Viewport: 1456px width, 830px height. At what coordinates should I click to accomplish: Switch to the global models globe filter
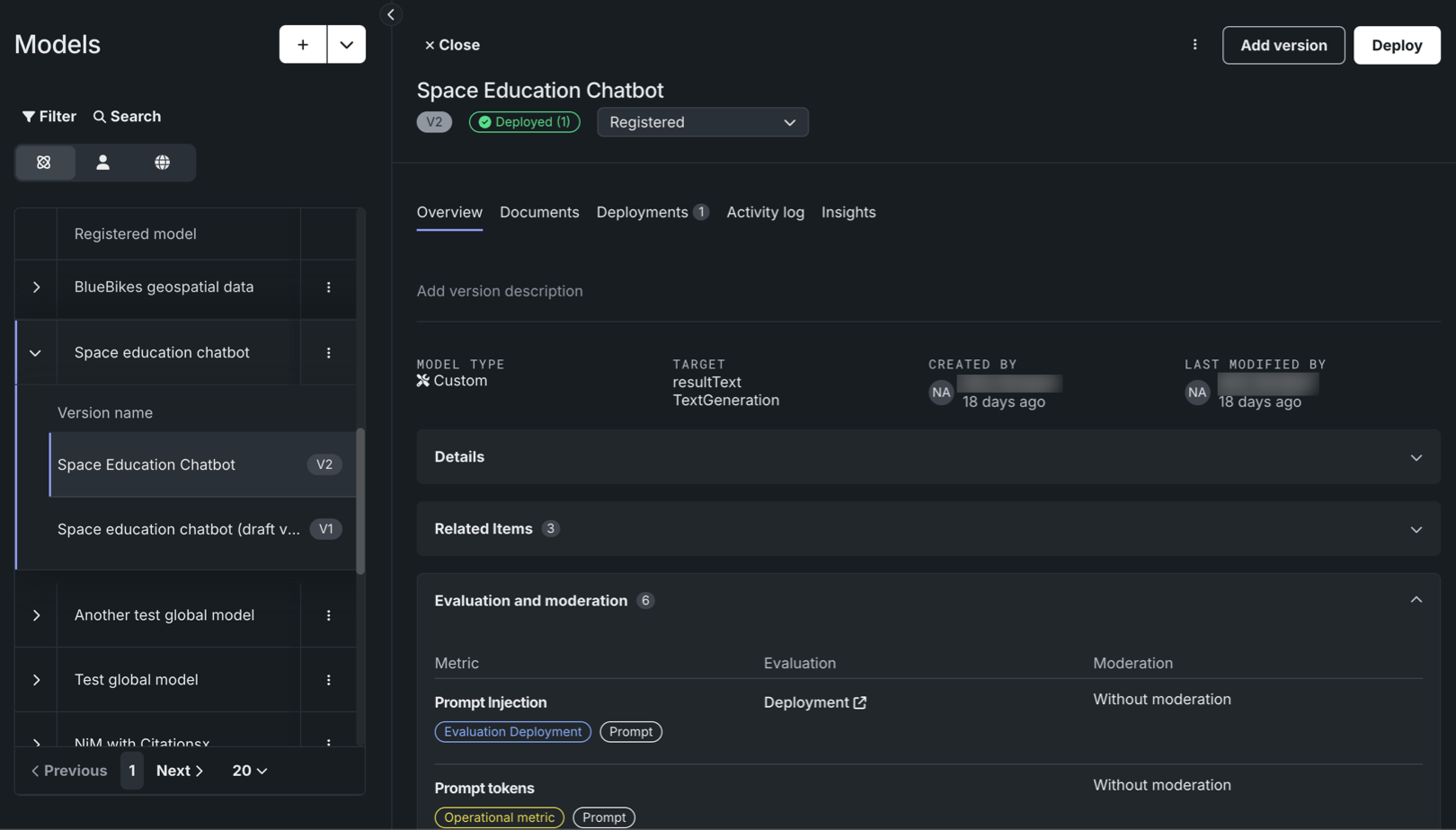[x=162, y=163]
